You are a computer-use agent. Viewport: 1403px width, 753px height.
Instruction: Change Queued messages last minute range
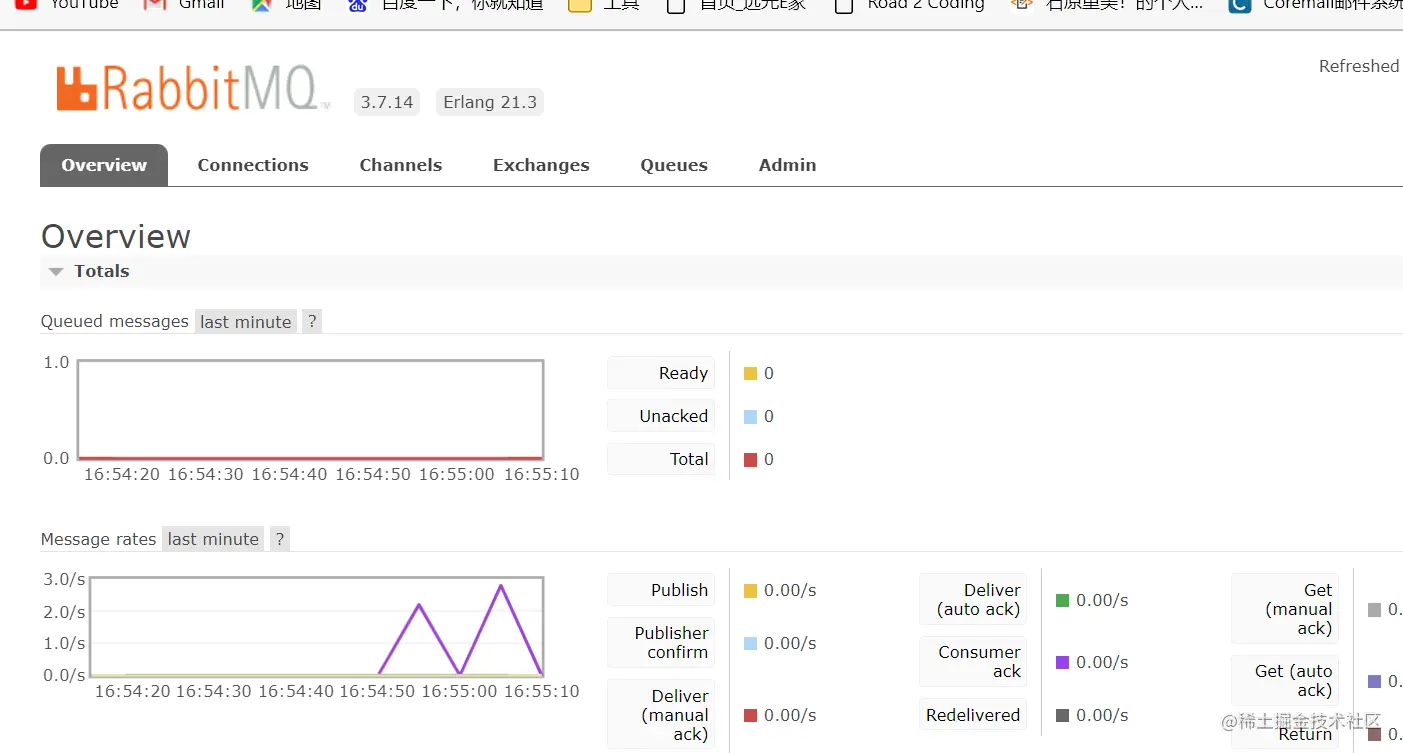246,322
